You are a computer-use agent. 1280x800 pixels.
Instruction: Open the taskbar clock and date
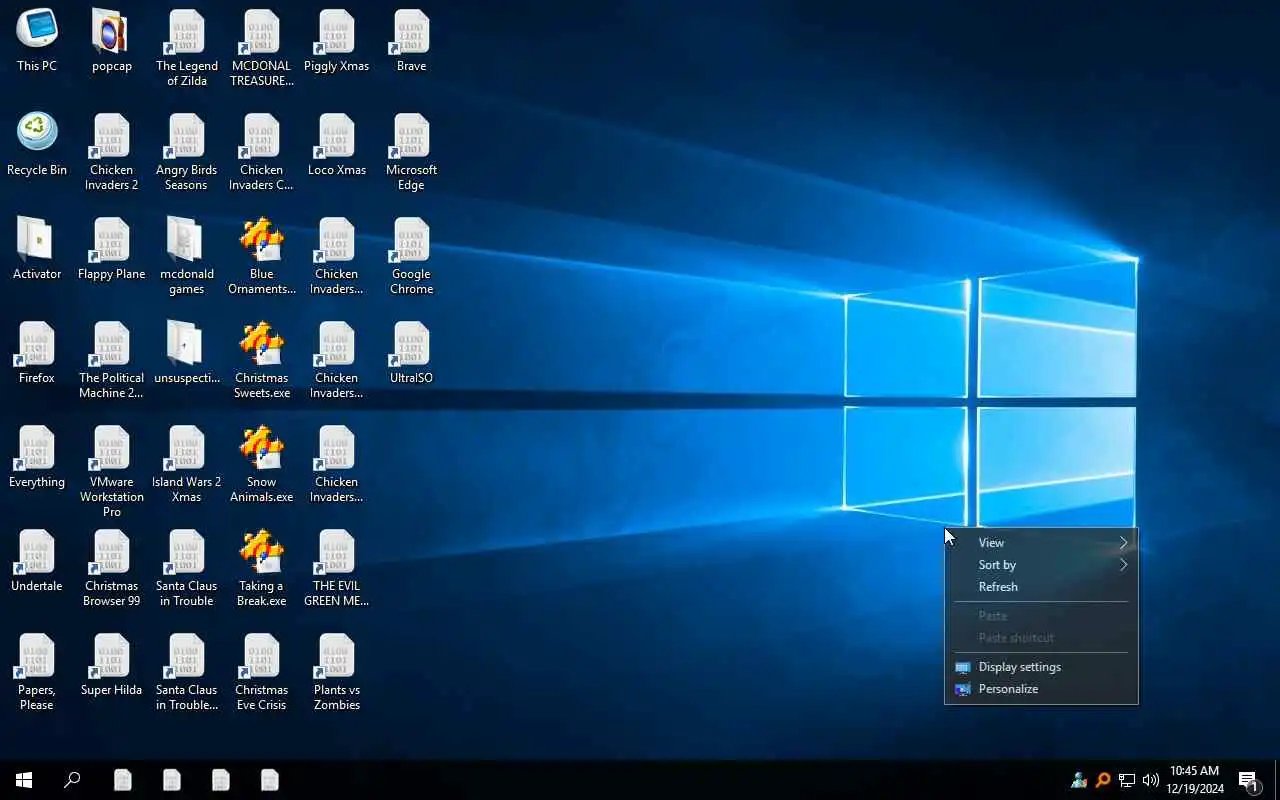1195,780
